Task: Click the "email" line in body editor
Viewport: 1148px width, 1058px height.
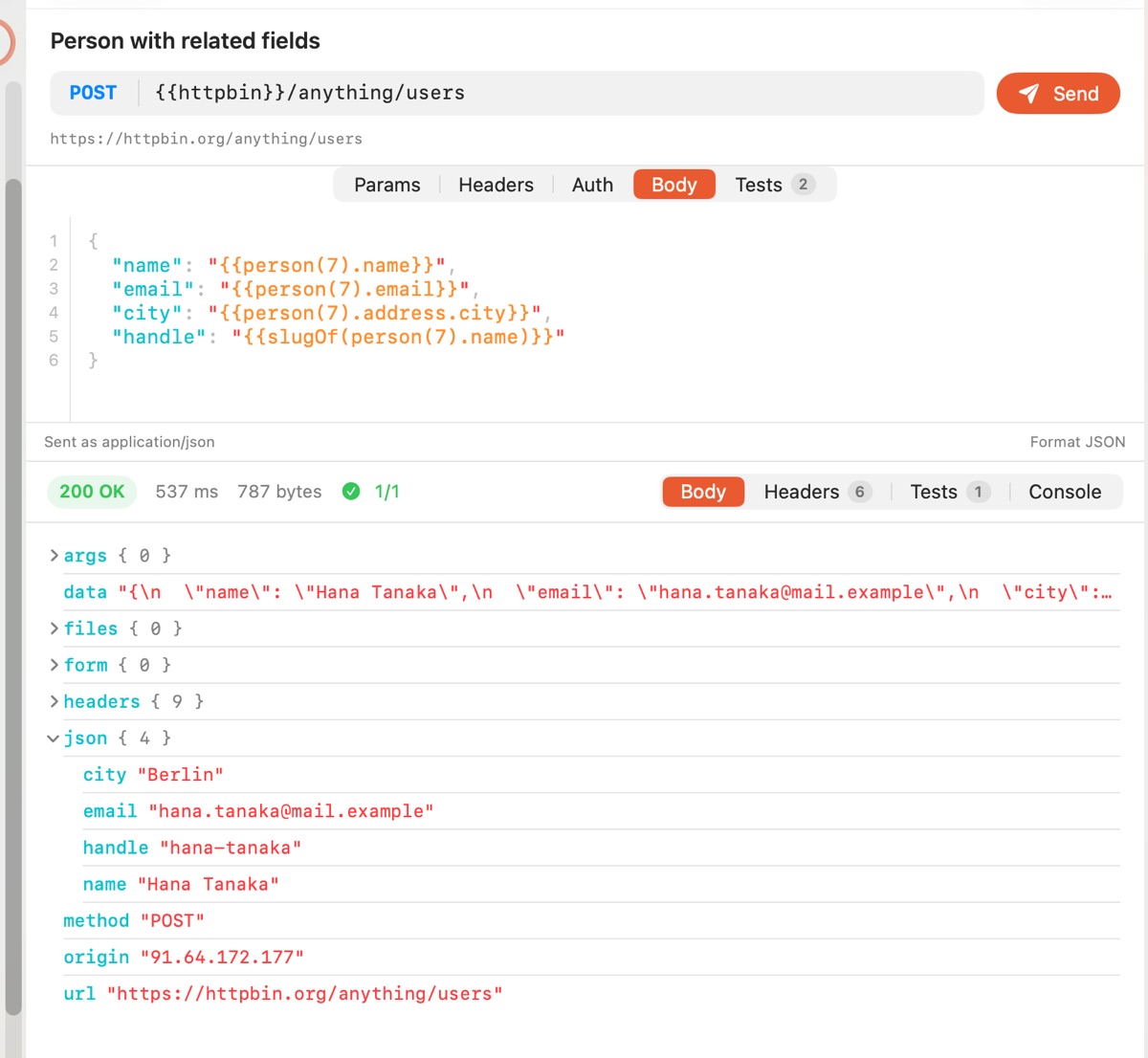Action: [296, 289]
